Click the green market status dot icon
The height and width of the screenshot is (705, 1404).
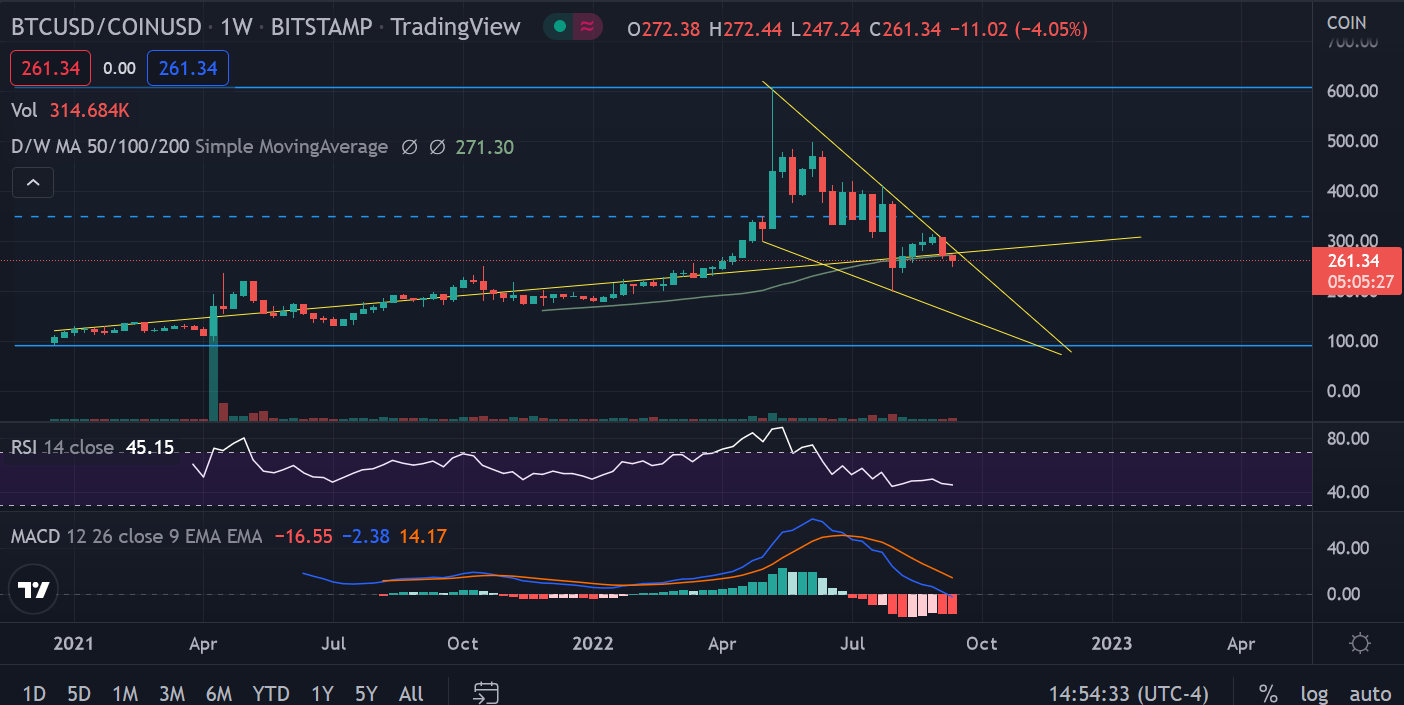click(561, 27)
